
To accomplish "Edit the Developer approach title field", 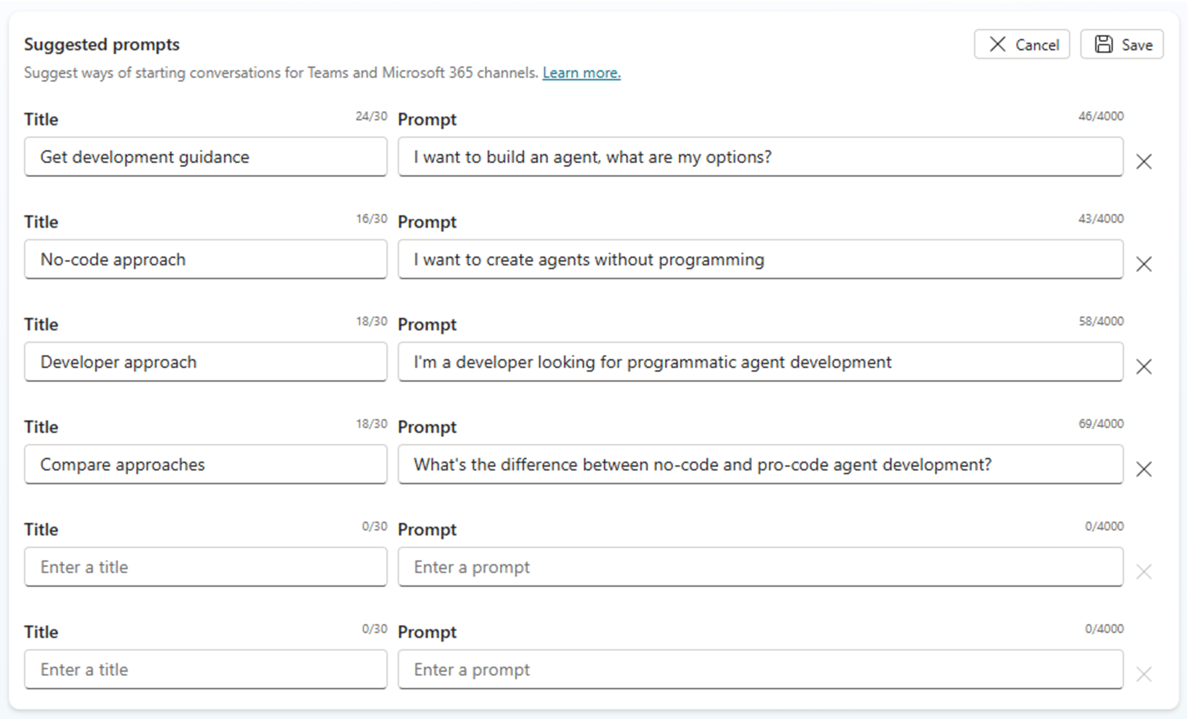I will (x=206, y=362).
